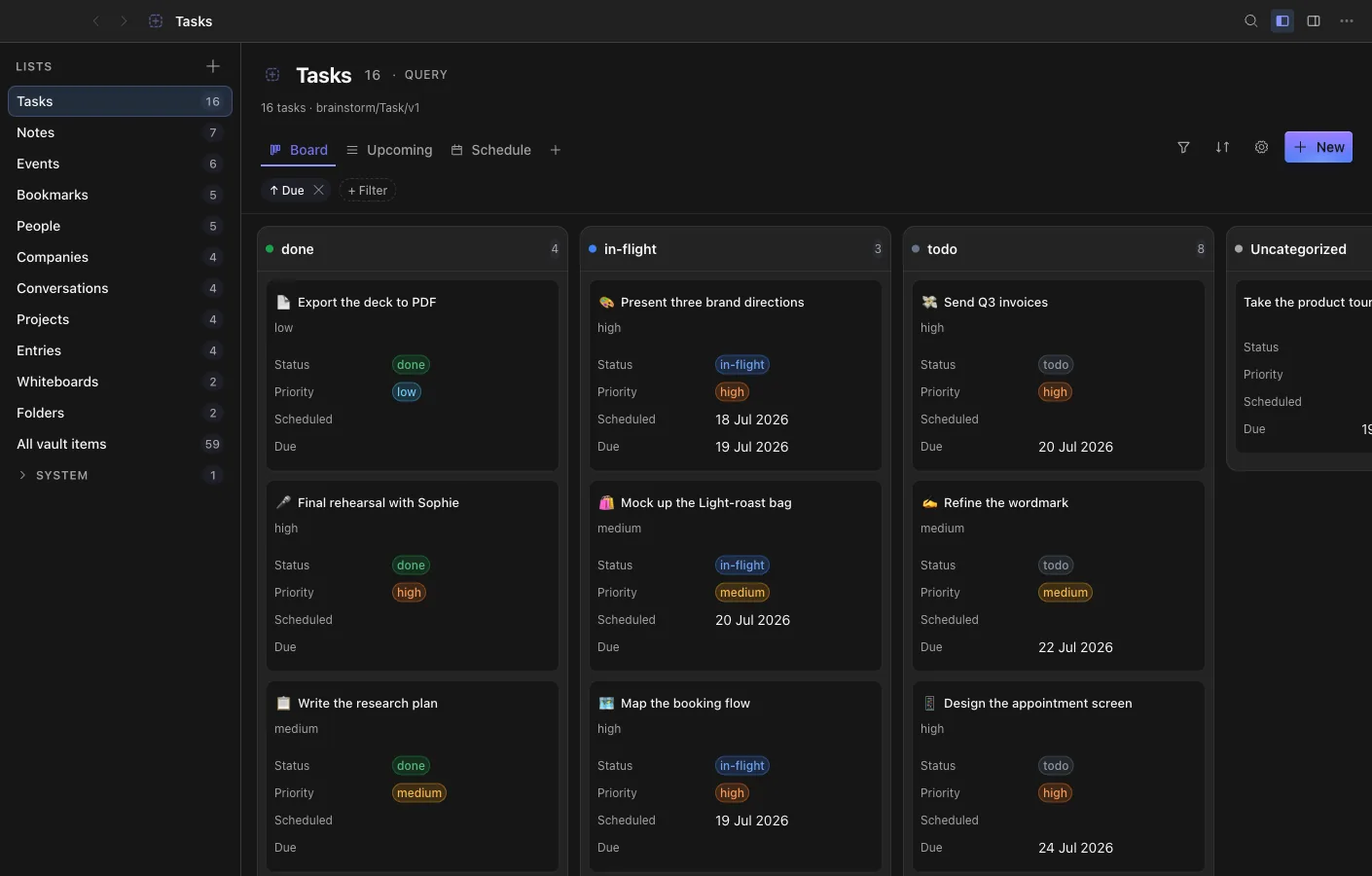The width and height of the screenshot is (1372, 876).
Task: Click the clipboard icon on Write the research plan
Action: 283,704
